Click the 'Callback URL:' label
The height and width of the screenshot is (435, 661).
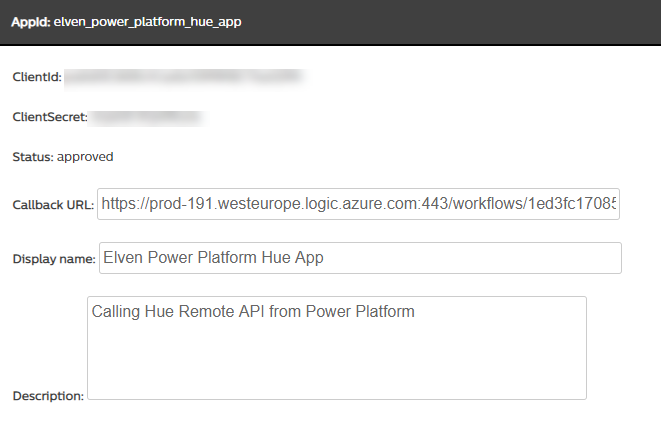click(53, 205)
